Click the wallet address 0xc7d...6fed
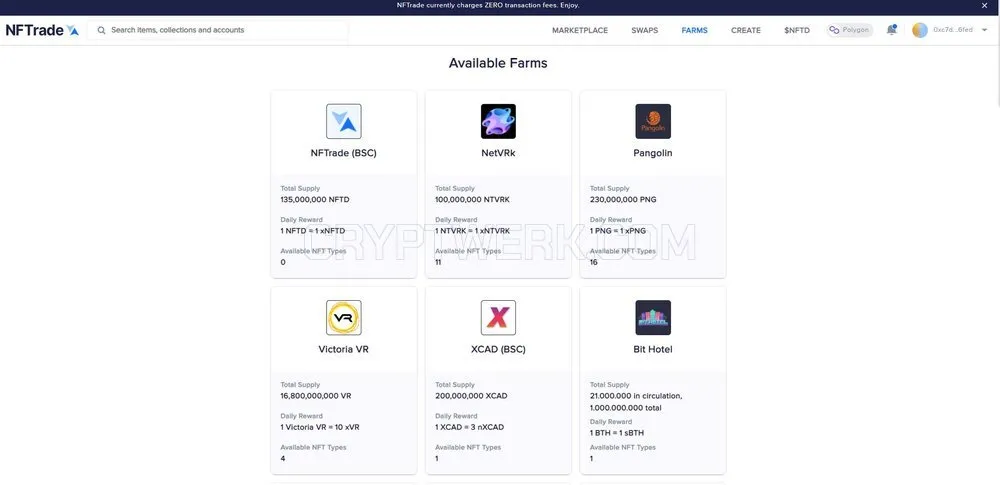Viewport: 1000px width, 485px height. [953, 30]
